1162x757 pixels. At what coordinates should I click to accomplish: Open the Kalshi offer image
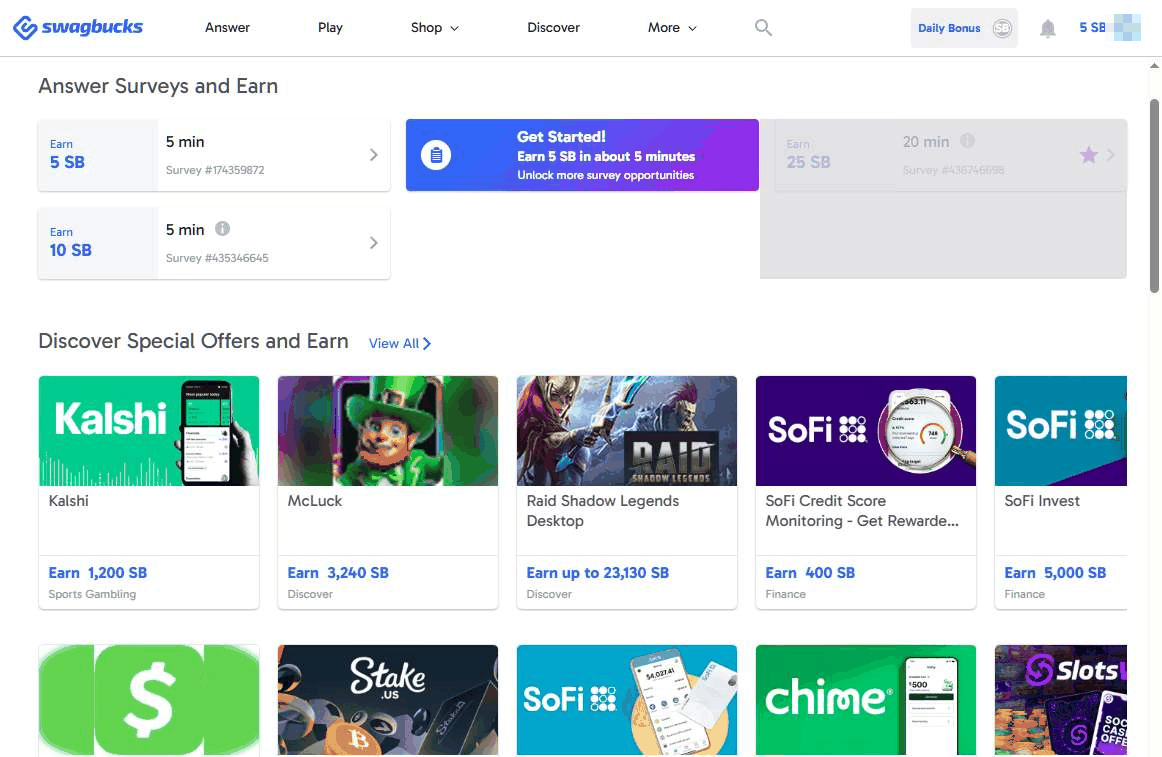click(x=149, y=431)
